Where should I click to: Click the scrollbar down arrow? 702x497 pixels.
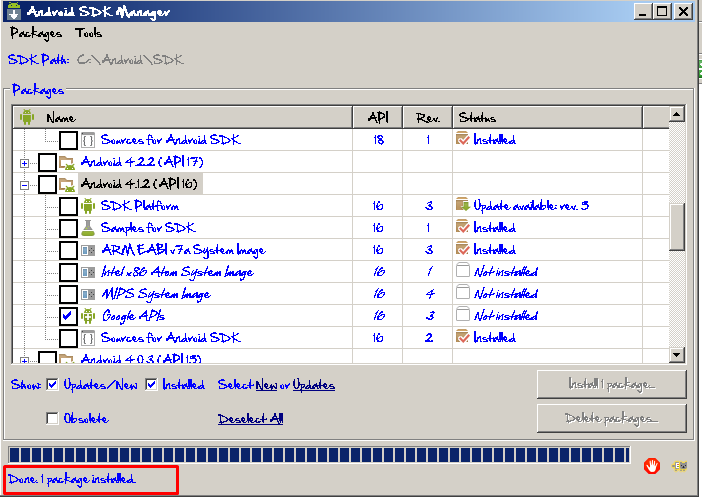[x=677, y=356]
